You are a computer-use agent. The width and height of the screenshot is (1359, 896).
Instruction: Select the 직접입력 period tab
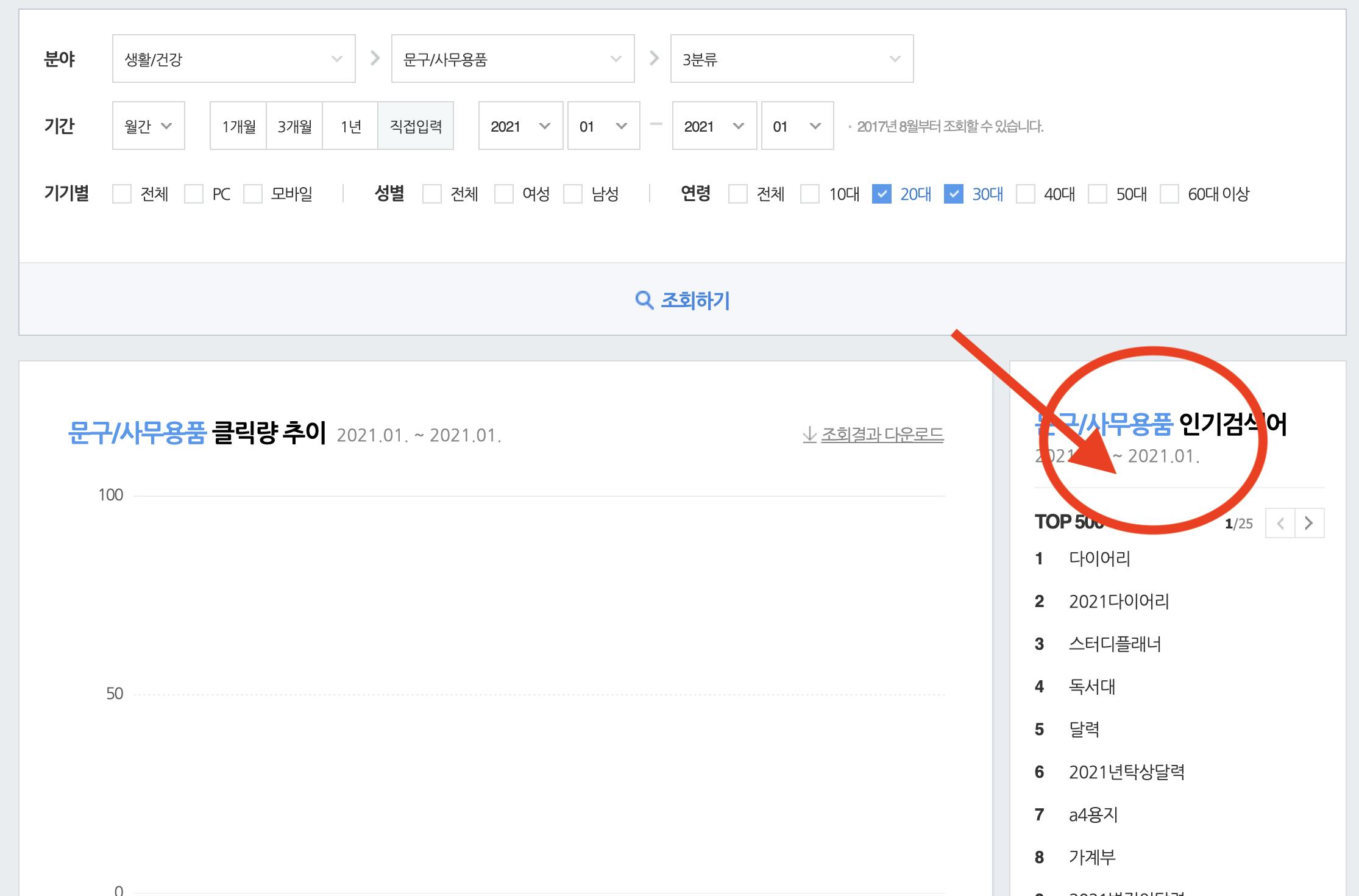[x=416, y=126]
